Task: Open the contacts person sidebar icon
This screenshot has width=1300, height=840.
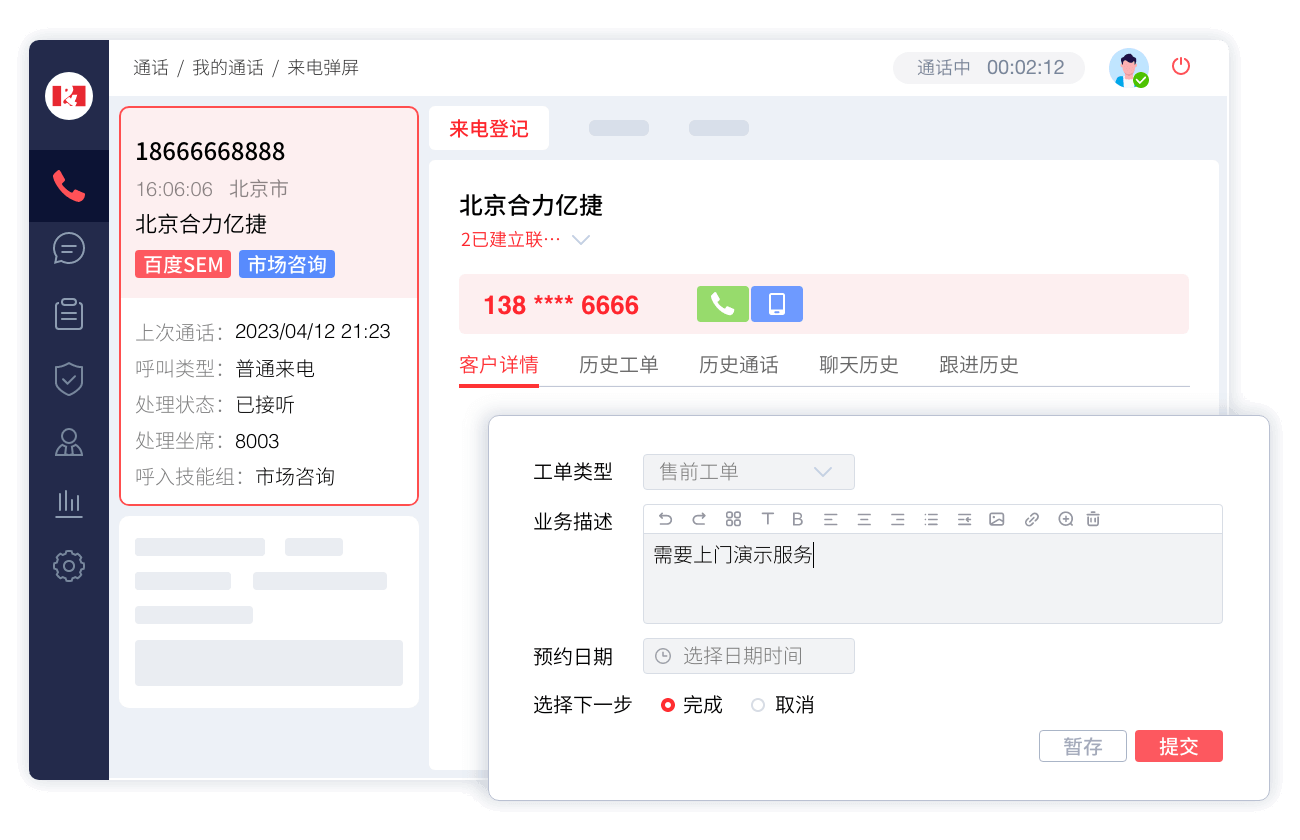Action: pyautogui.click(x=69, y=442)
